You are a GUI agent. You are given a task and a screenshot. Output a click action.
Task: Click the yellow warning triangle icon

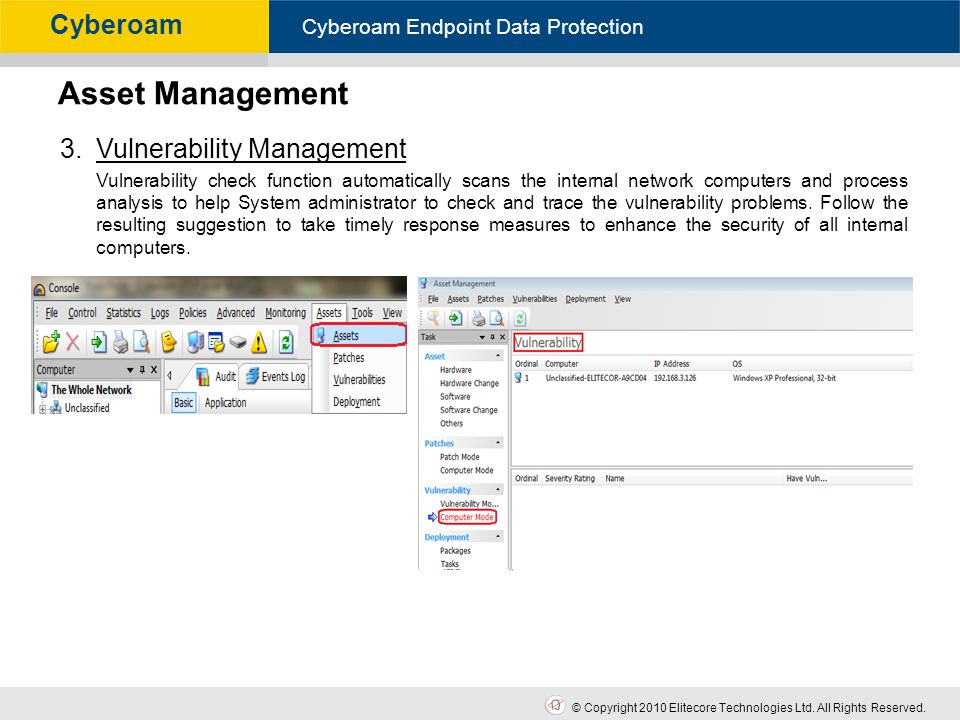point(259,342)
